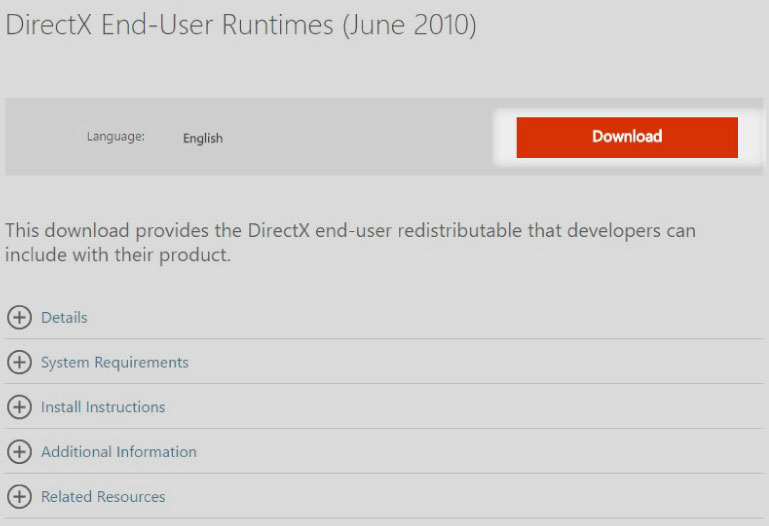Open the Install Instructions link
The height and width of the screenshot is (526, 769).
[103, 407]
